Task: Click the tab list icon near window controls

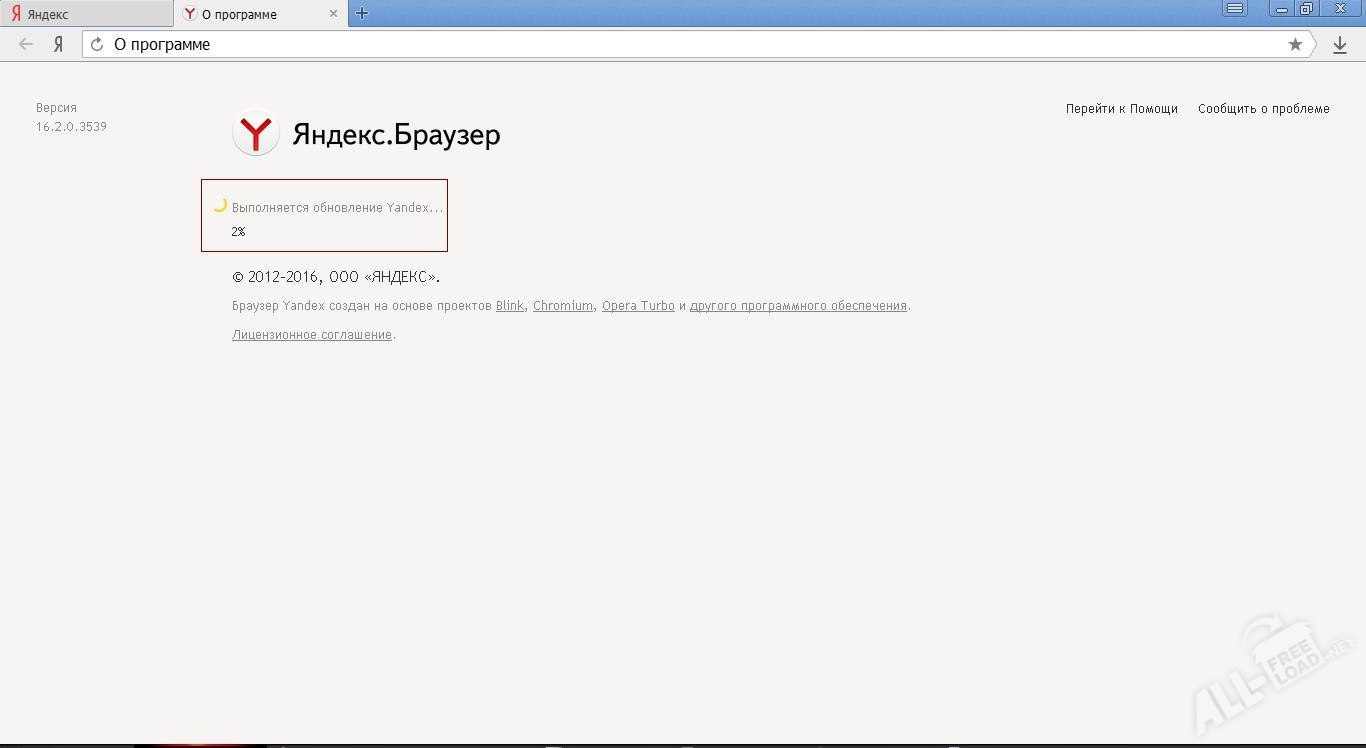Action: coord(1236,8)
